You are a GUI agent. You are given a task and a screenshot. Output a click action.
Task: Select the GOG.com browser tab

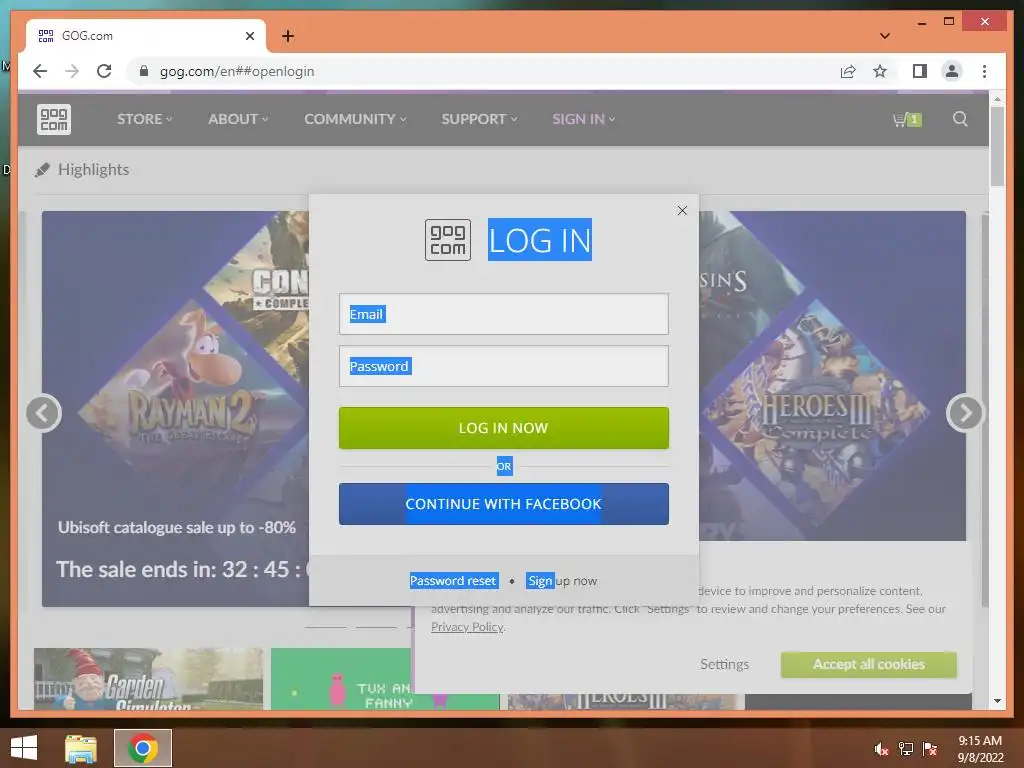pyautogui.click(x=146, y=36)
